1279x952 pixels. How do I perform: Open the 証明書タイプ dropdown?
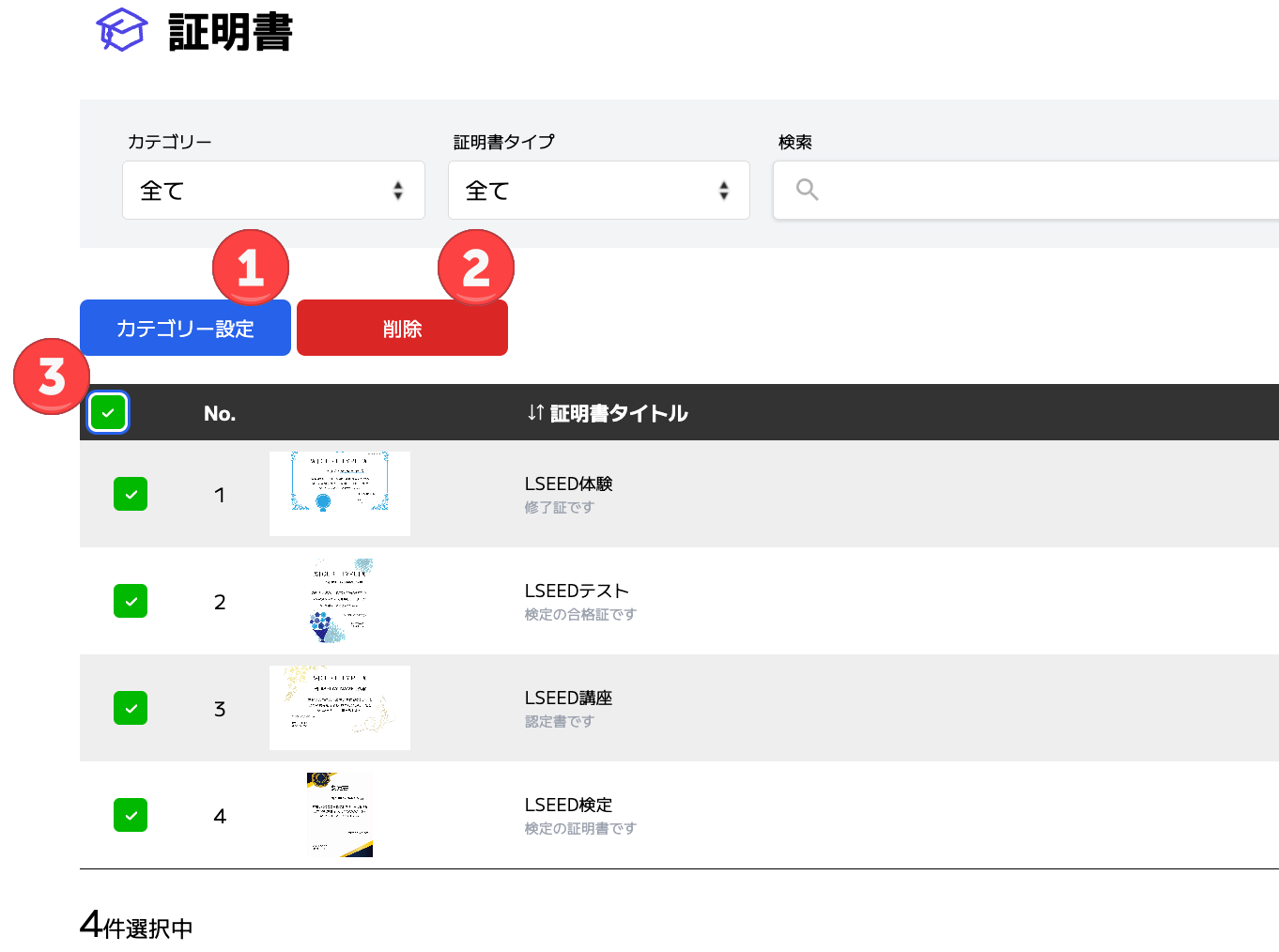pyautogui.click(x=599, y=191)
